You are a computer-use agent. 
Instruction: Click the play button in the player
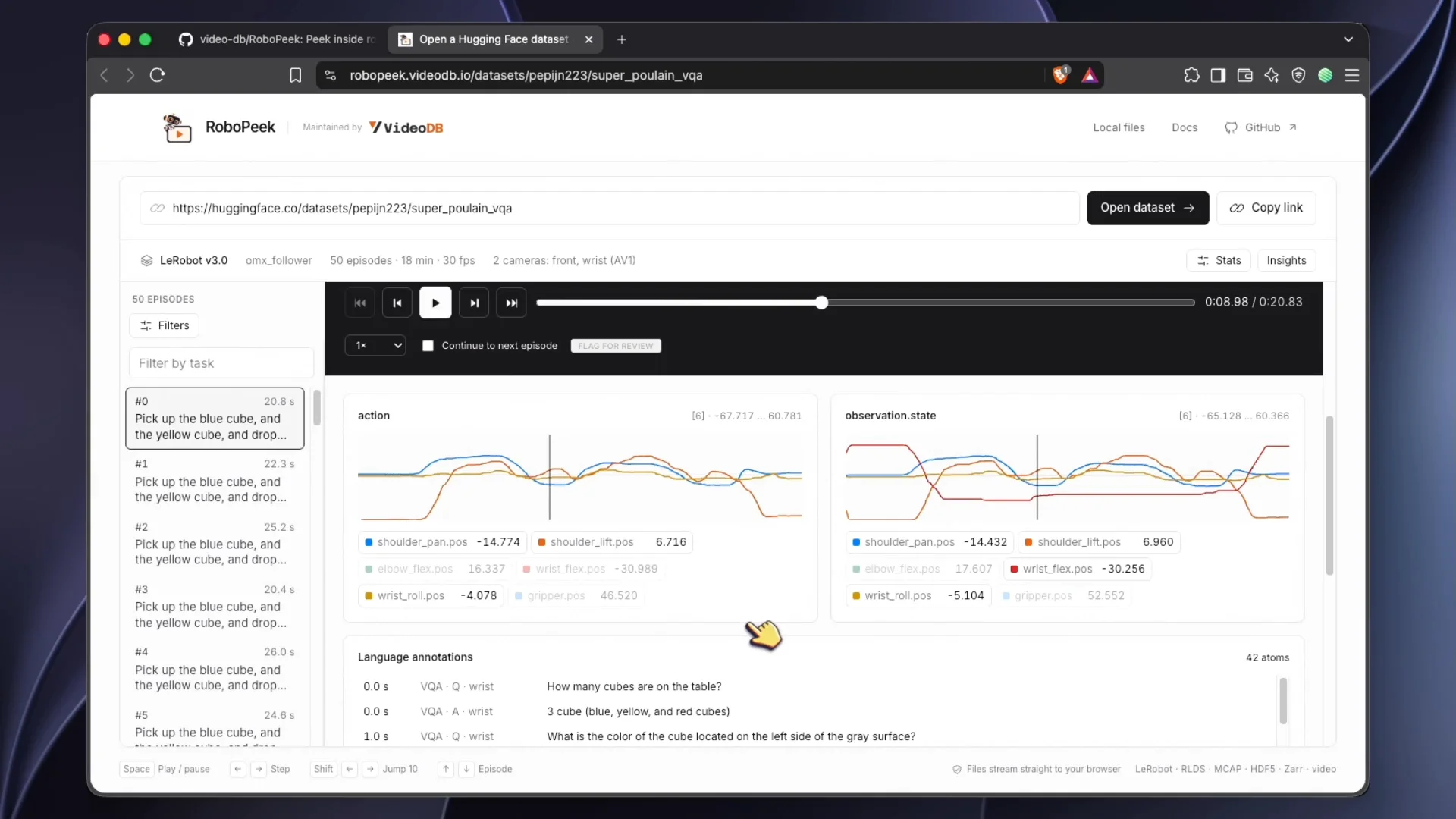[435, 303]
